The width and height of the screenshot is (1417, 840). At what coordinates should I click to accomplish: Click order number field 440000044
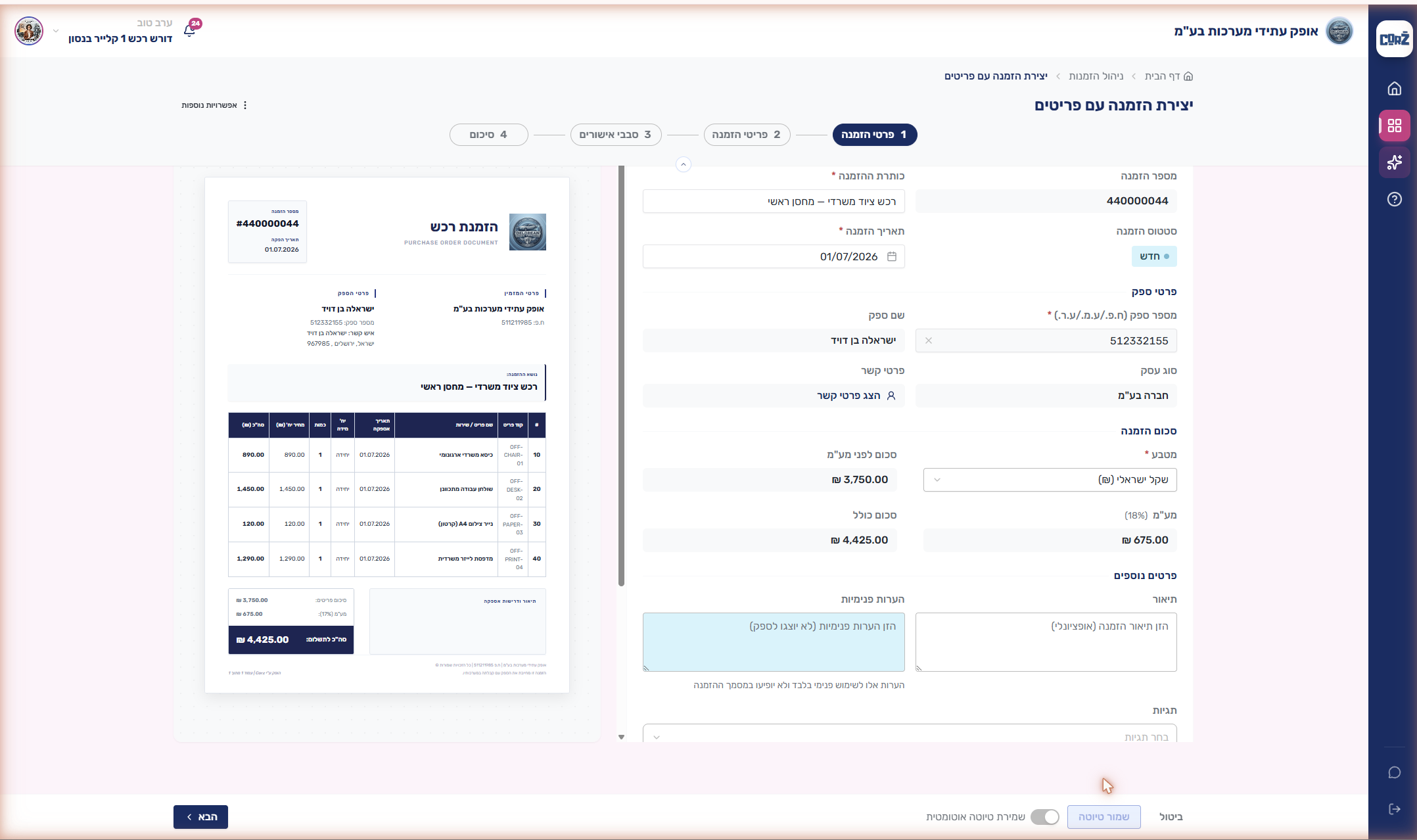pos(1046,201)
